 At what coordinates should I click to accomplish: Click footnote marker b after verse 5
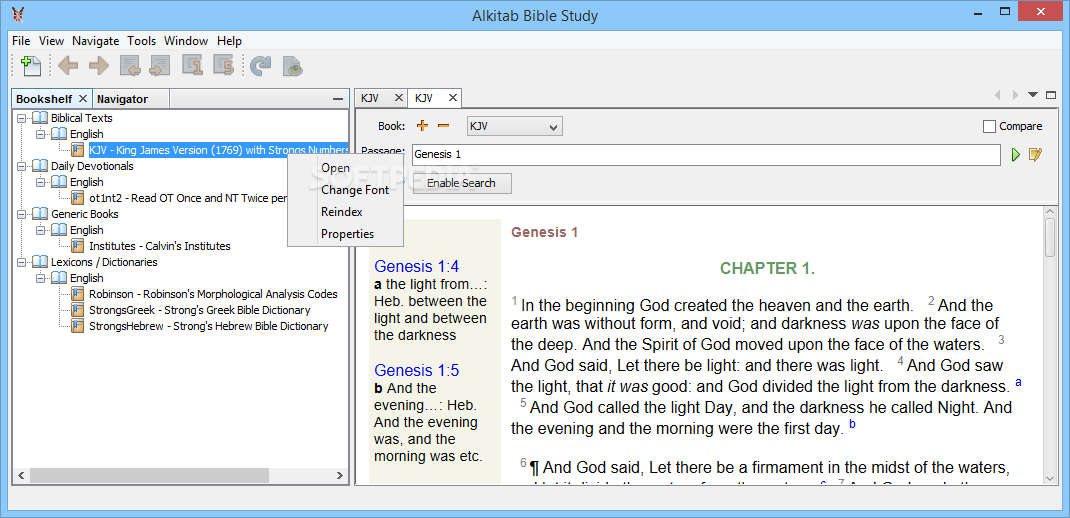point(852,425)
